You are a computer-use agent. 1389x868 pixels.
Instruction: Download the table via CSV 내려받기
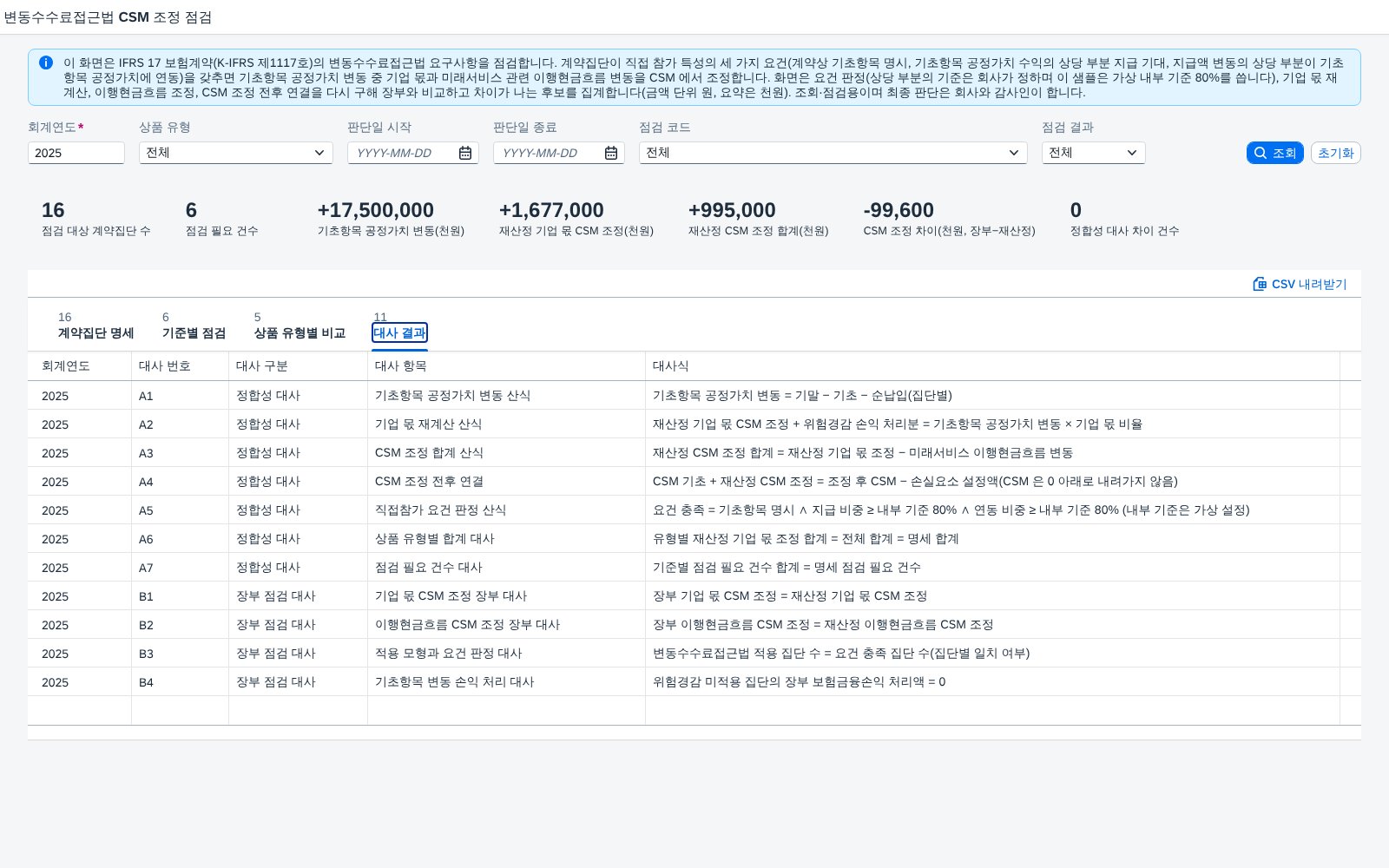(x=1300, y=284)
